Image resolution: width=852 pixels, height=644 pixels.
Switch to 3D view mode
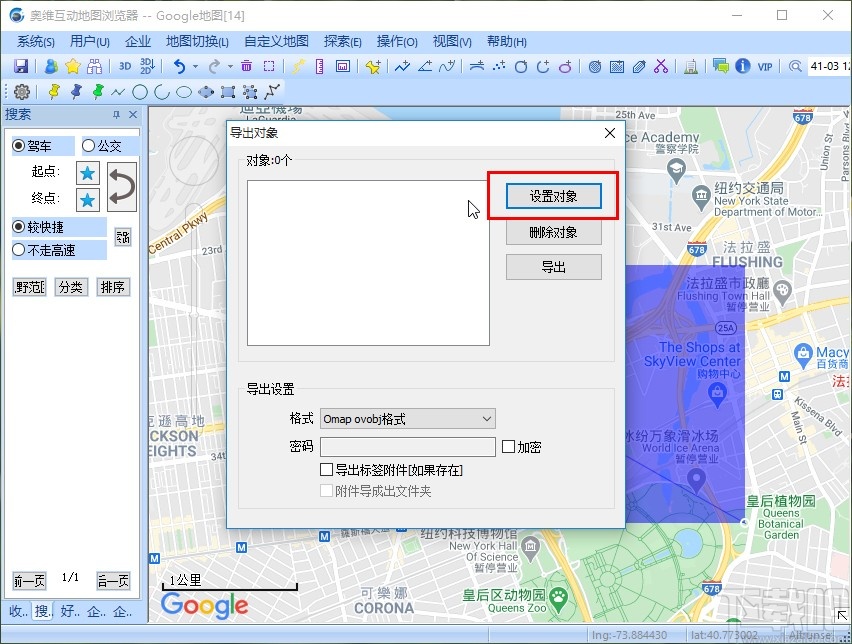pyautogui.click(x=124, y=64)
